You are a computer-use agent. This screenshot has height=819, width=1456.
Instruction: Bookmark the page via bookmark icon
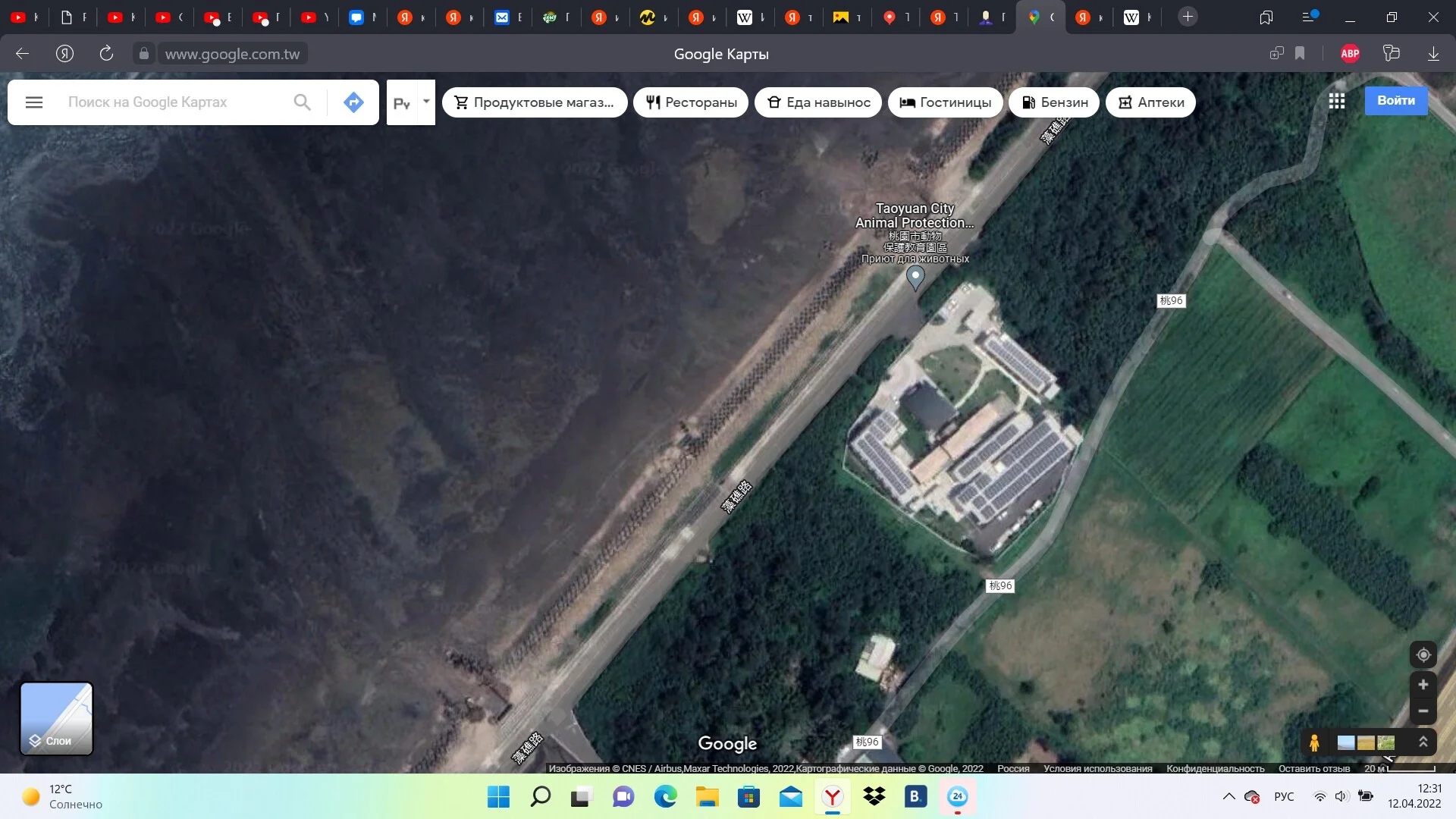point(1300,53)
